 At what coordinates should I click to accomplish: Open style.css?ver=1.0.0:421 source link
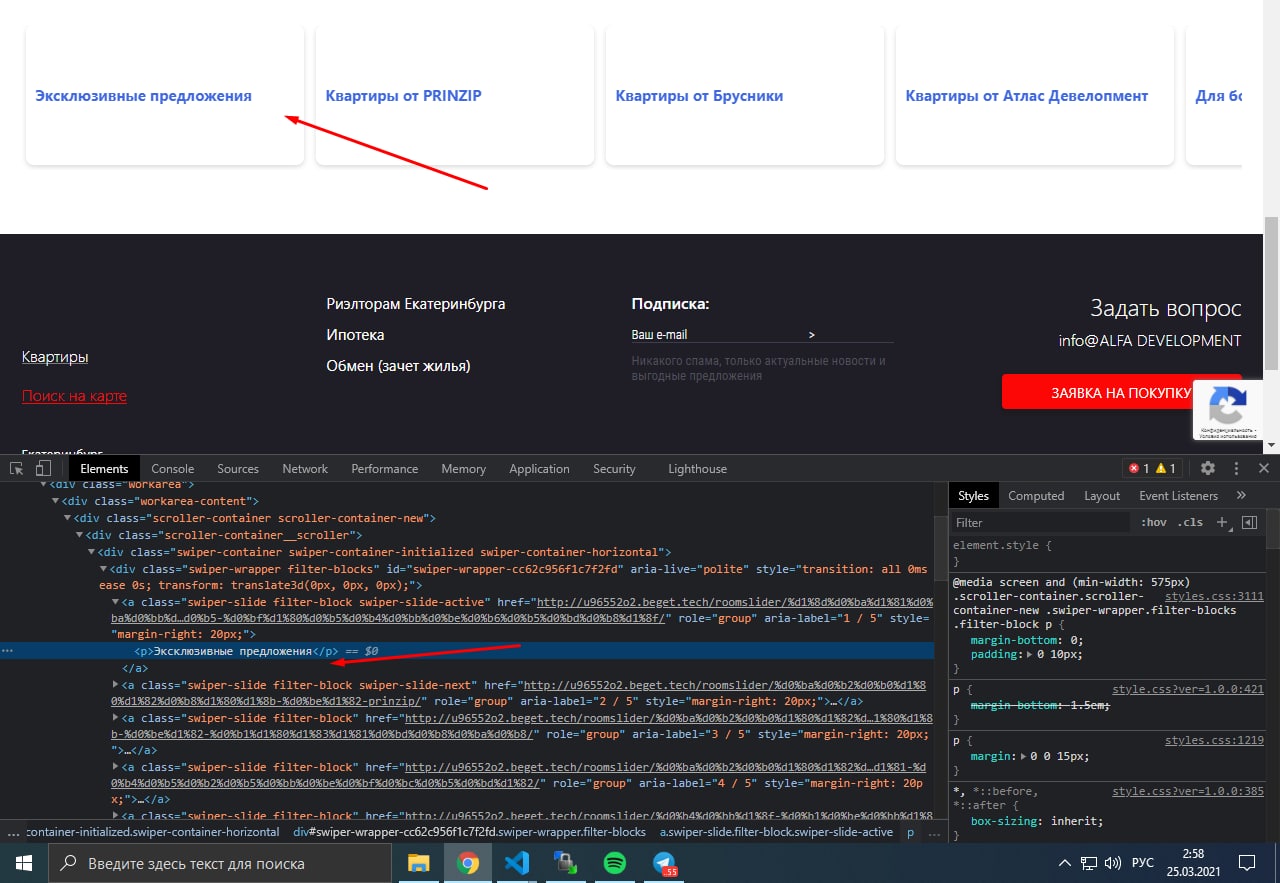click(x=1189, y=689)
